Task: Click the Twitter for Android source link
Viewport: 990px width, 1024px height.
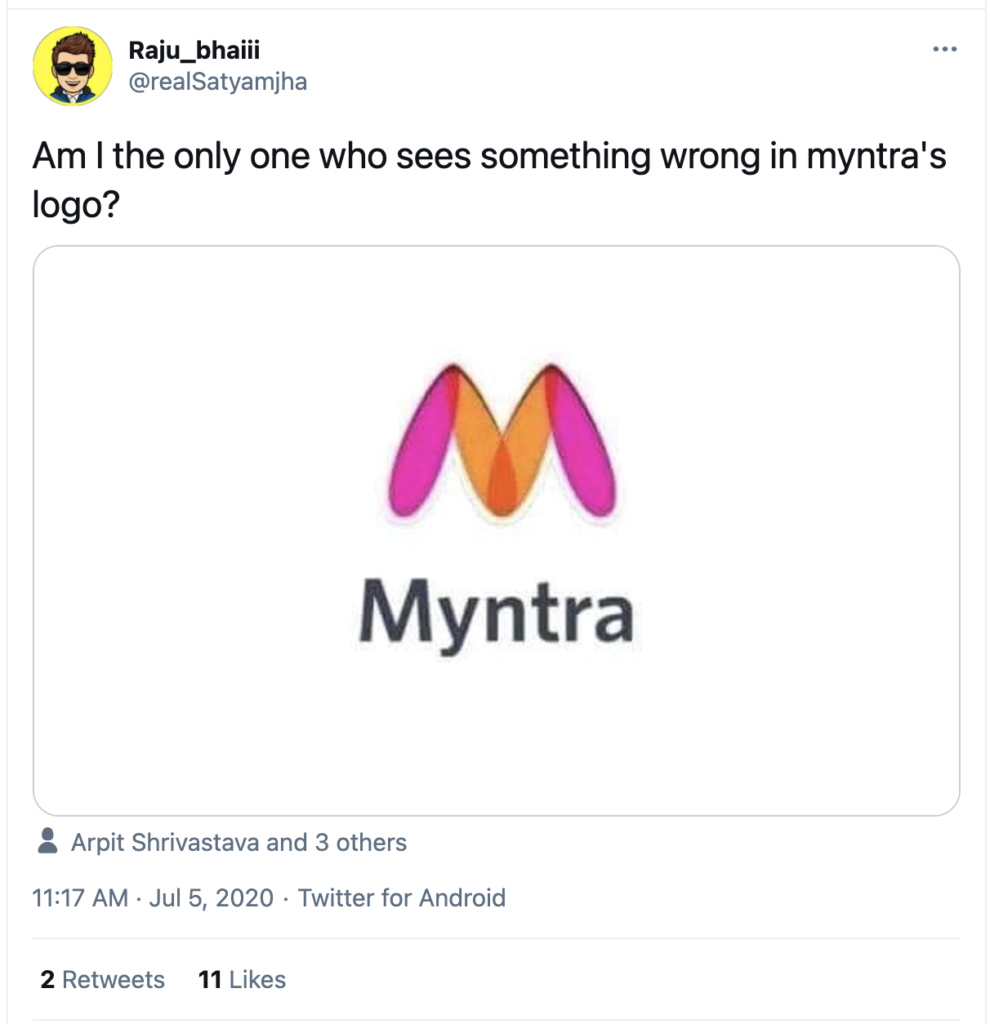Action: (402, 898)
